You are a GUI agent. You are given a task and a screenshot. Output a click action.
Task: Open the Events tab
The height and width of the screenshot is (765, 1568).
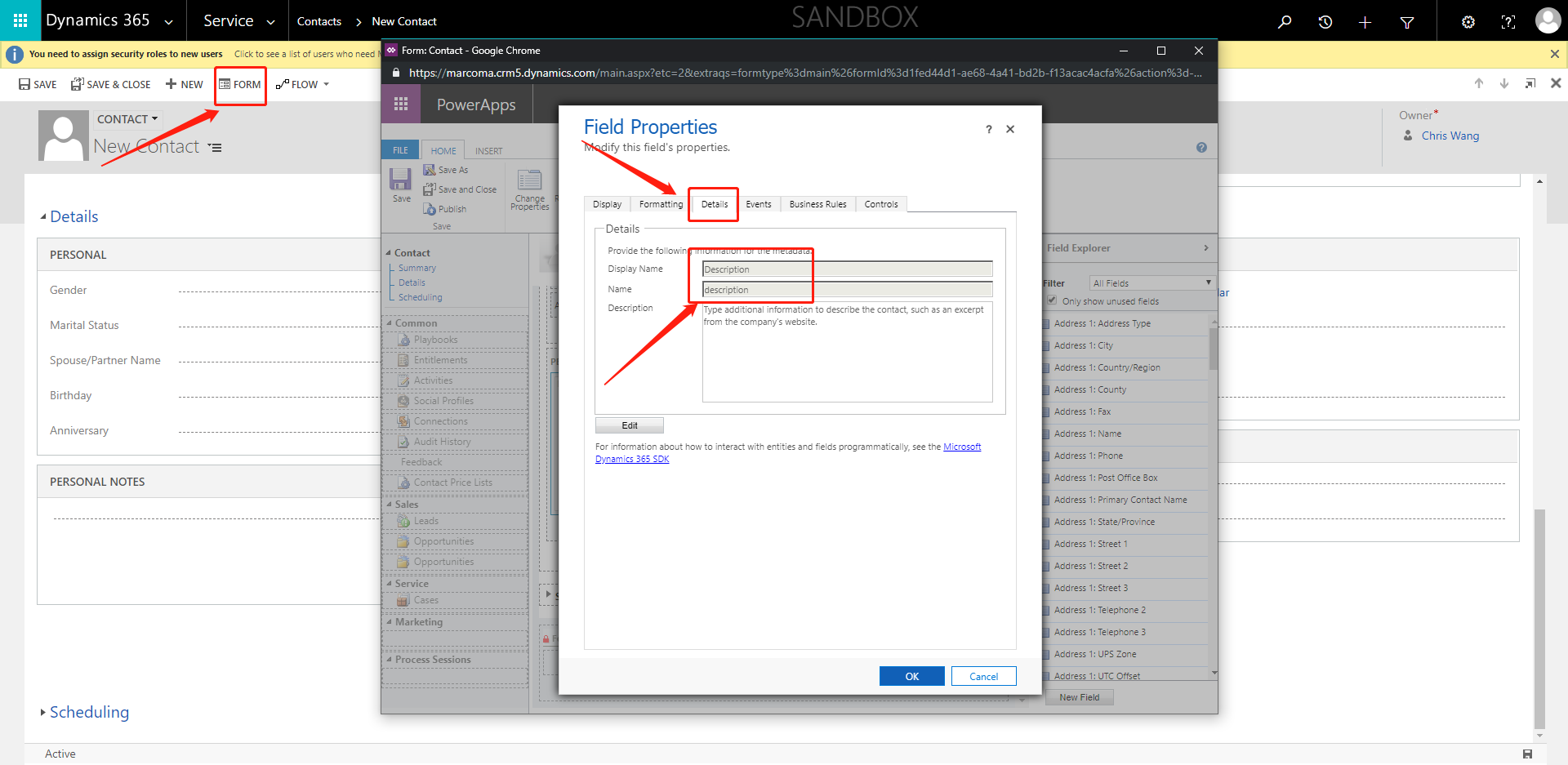tap(758, 204)
